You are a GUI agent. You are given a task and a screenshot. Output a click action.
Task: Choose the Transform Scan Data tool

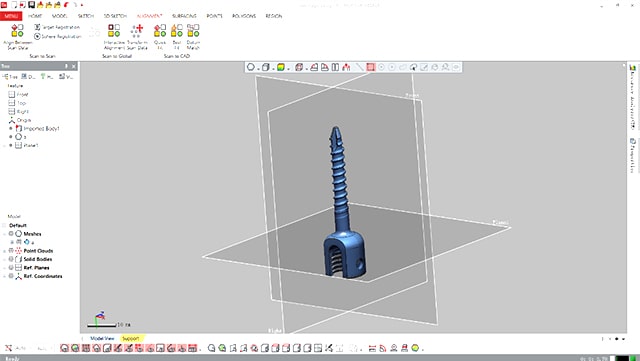pos(137,36)
